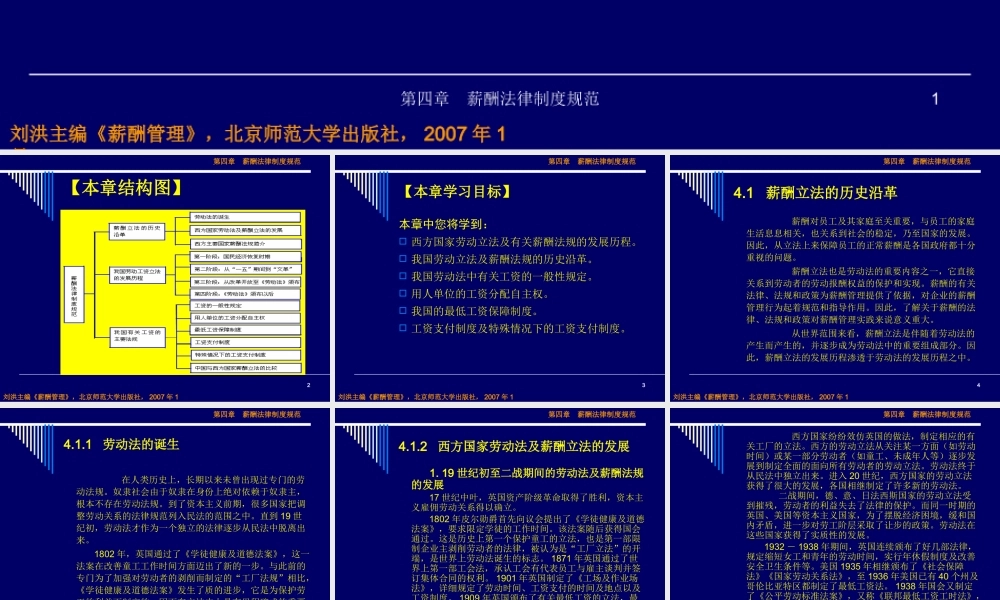Click page number 1 on the title slide
Image resolution: width=1000 pixels, height=600 pixels.
click(x=935, y=99)
